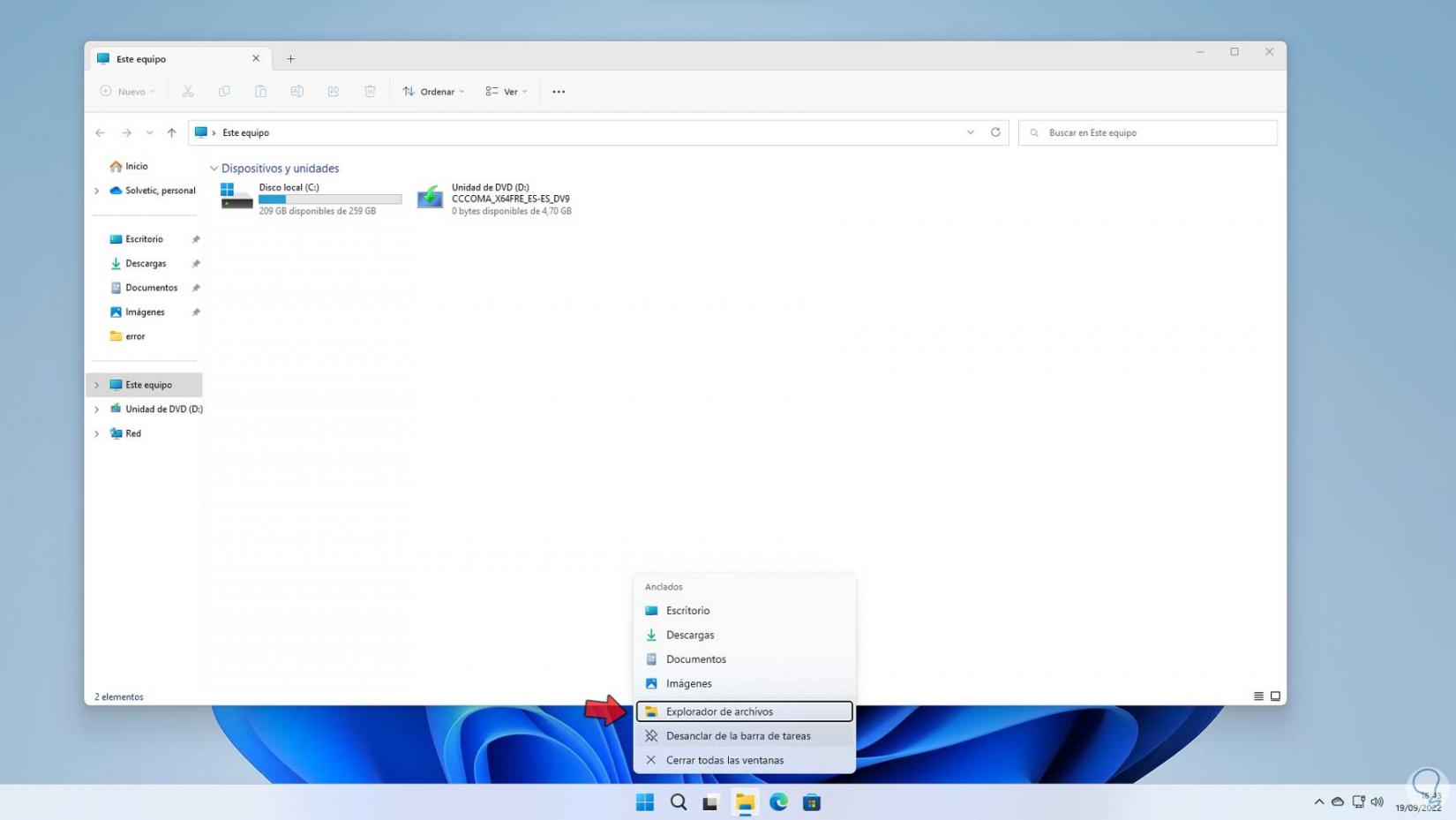Open Imágenes in navigation pane
Image resolution: width=1456 pixels, height=820 pixels.
(x=137, y=312)
